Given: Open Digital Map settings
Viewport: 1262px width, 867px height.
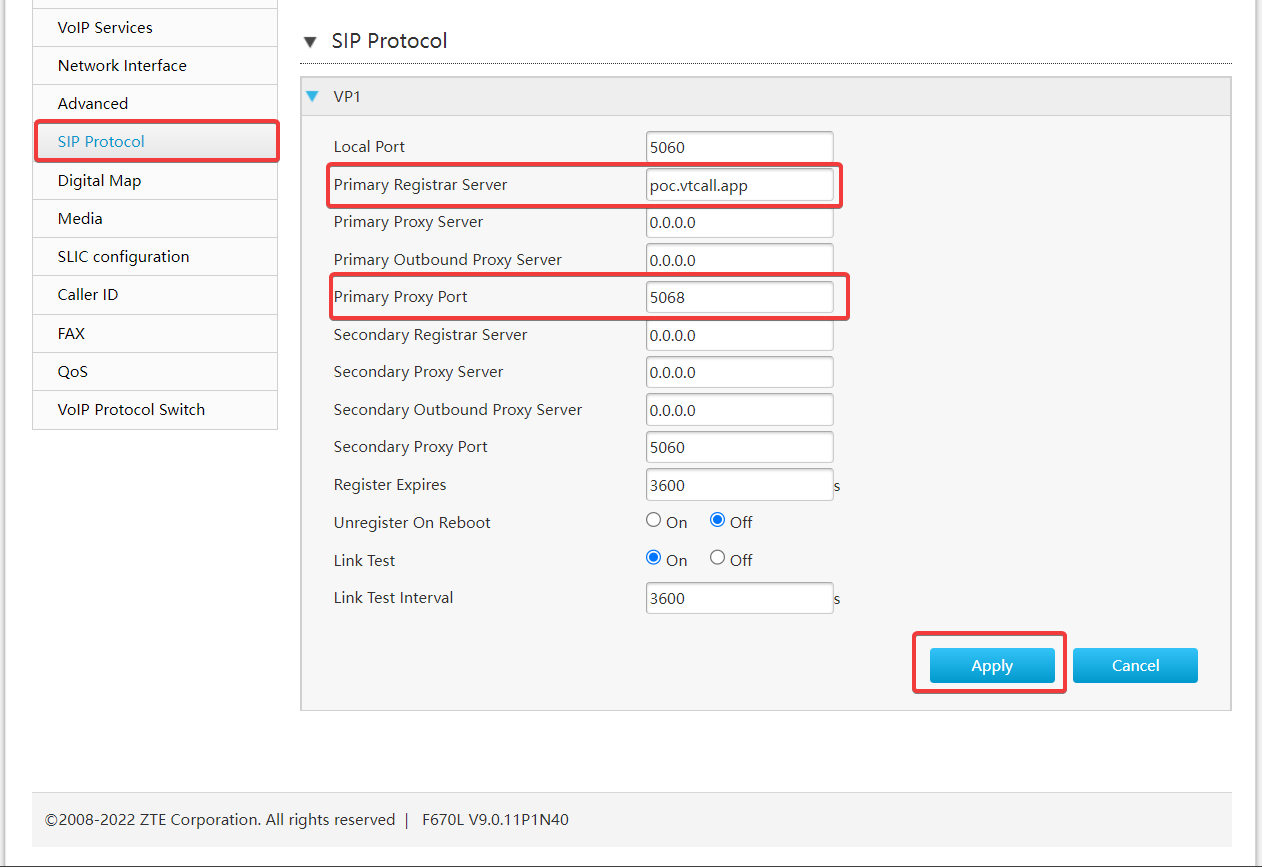Looking at the screenshot, I should [x=99, y=180].
